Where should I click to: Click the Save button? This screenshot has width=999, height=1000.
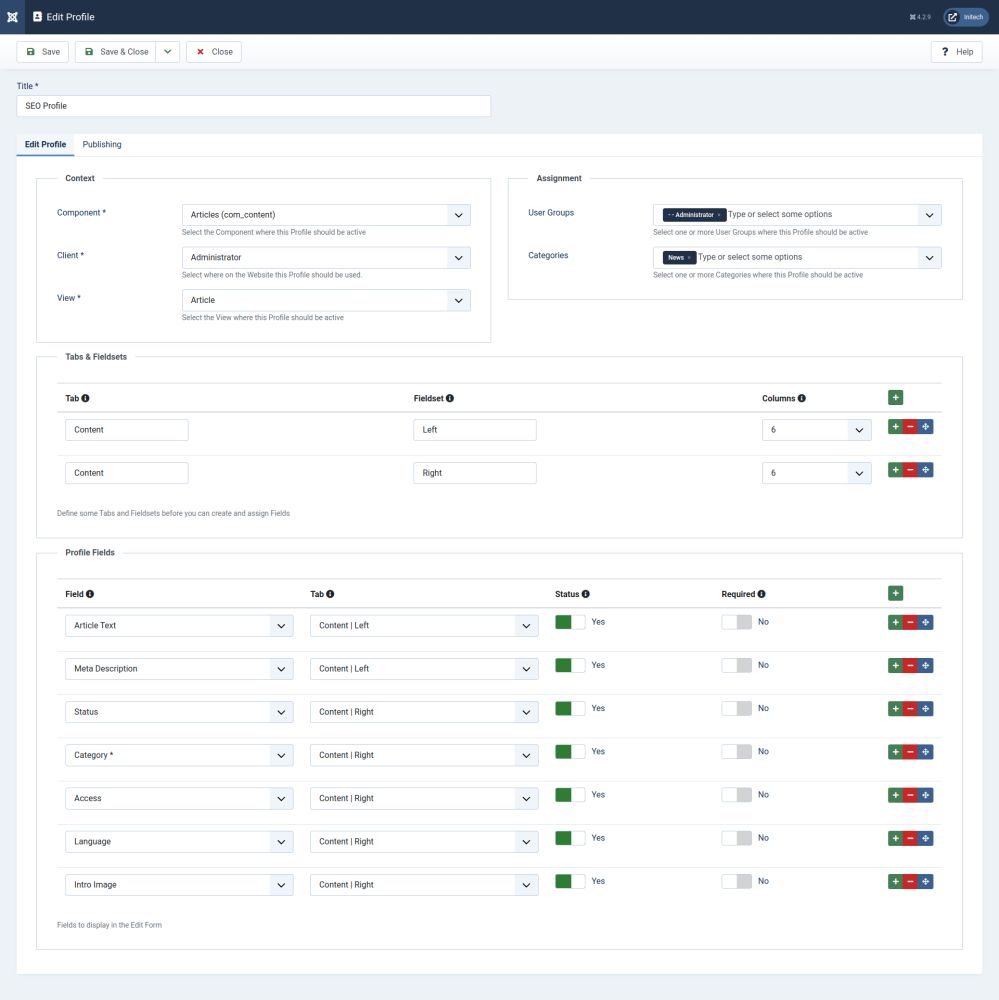coord(43,52)
